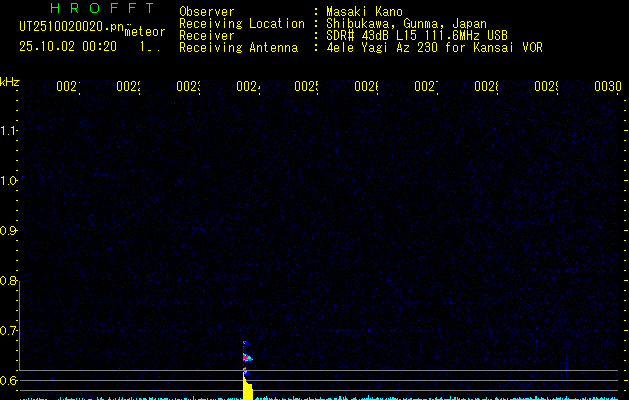This screenshot has width=629, height=400.
Task: Click the Receiving Location field label
Action: pos(241,23)
